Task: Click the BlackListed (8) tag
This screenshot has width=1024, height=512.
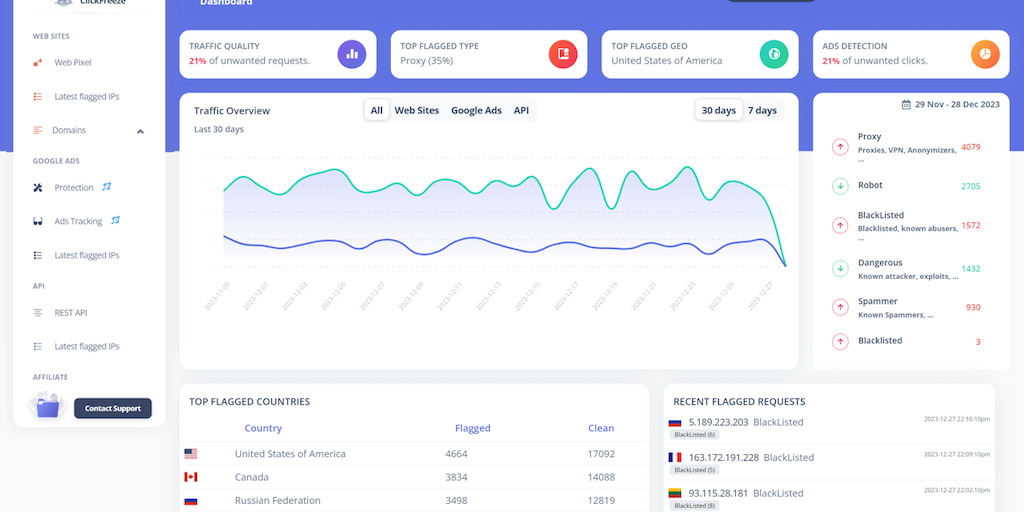Action: point(694,505)
